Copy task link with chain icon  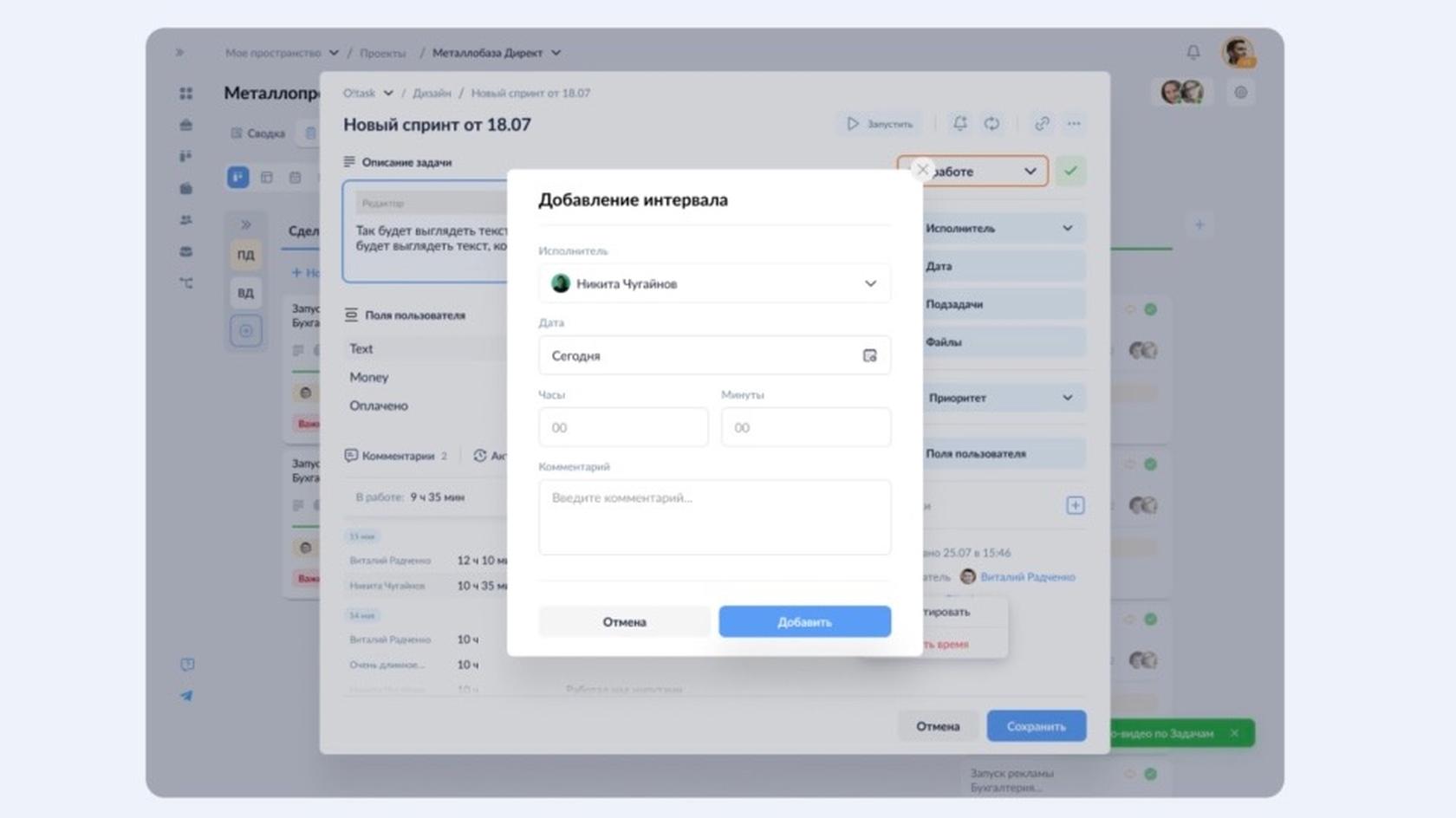pyautogui.click(x=1042, y=124)
